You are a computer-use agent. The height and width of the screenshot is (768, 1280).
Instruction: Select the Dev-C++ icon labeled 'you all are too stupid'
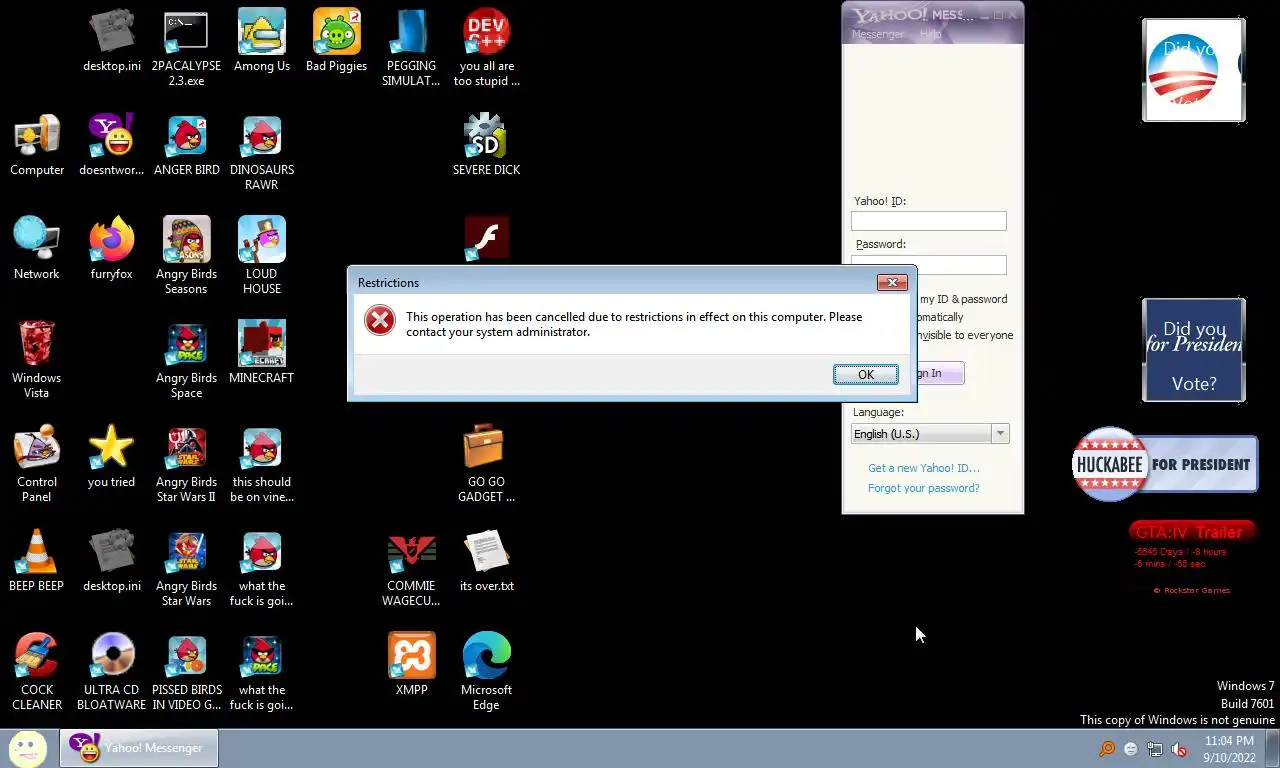(x=486, y=48)
